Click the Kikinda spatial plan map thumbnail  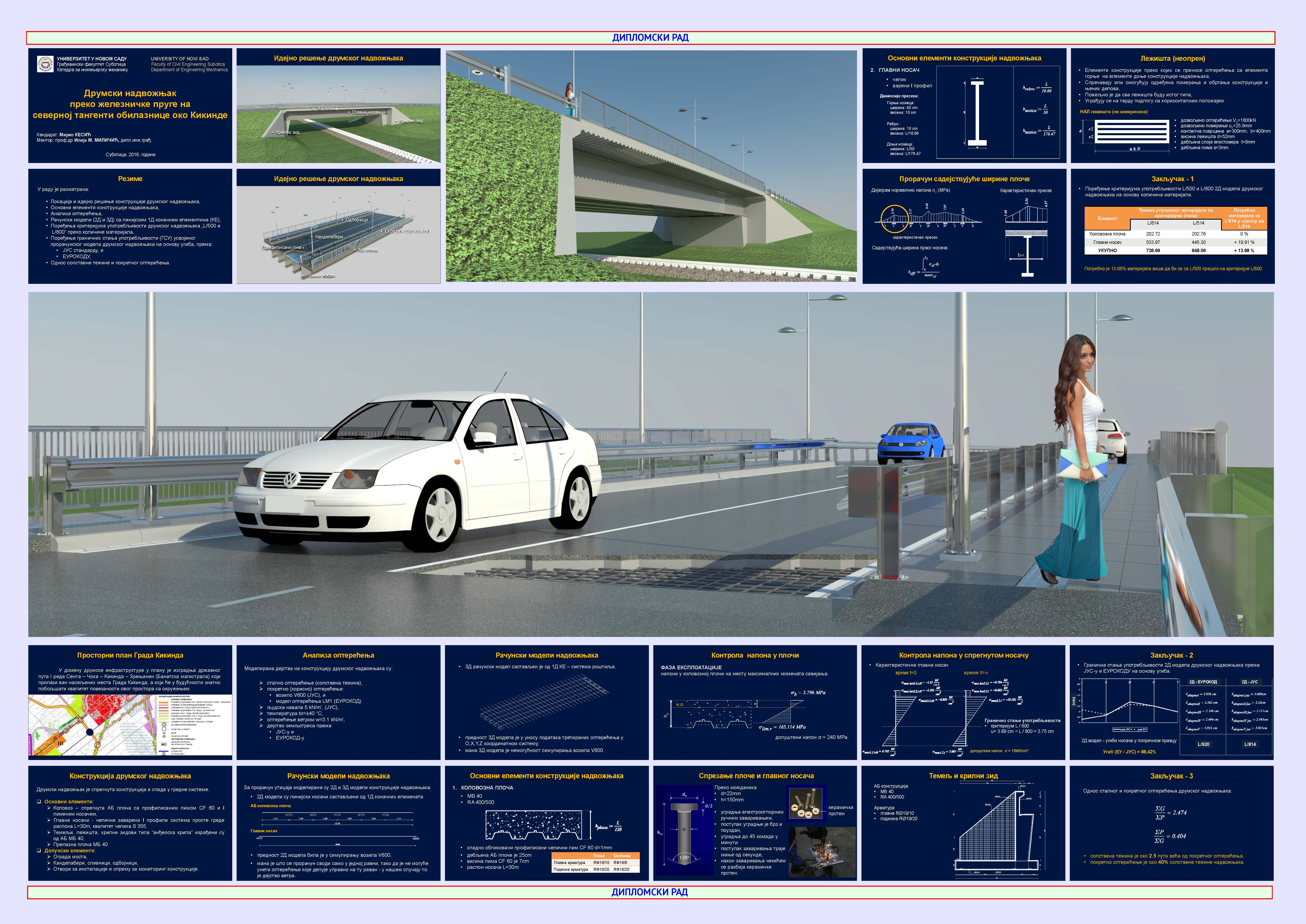(130, 725)
